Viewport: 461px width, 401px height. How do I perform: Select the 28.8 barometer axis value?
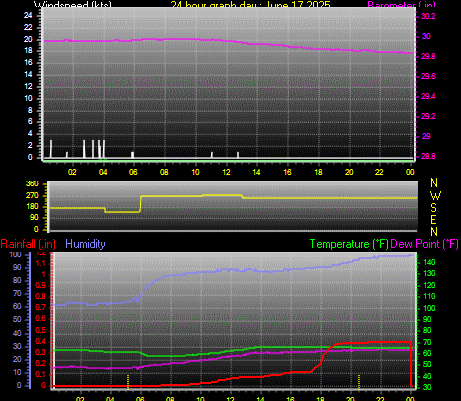click(x=428, y=156)
